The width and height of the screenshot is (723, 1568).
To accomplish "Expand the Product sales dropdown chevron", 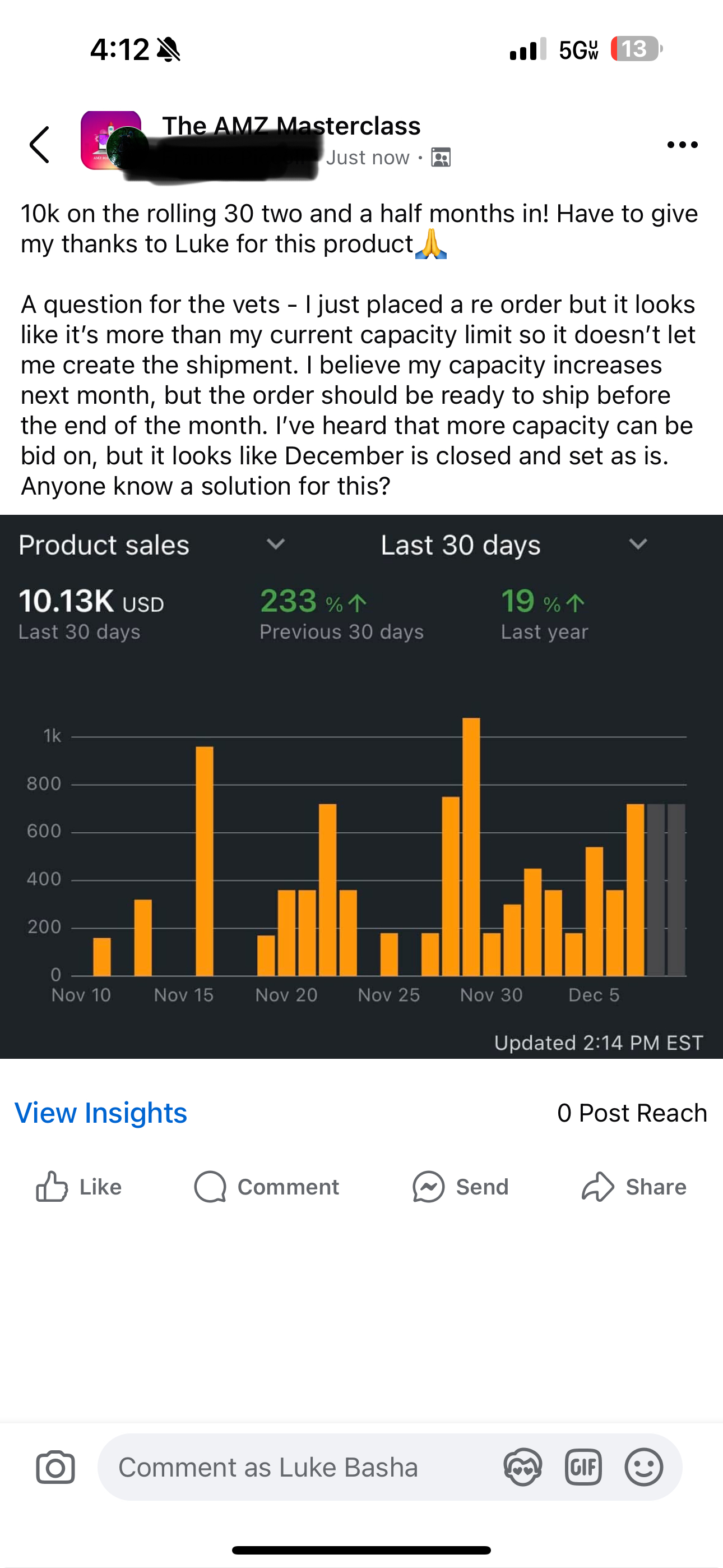I will 276,543.
